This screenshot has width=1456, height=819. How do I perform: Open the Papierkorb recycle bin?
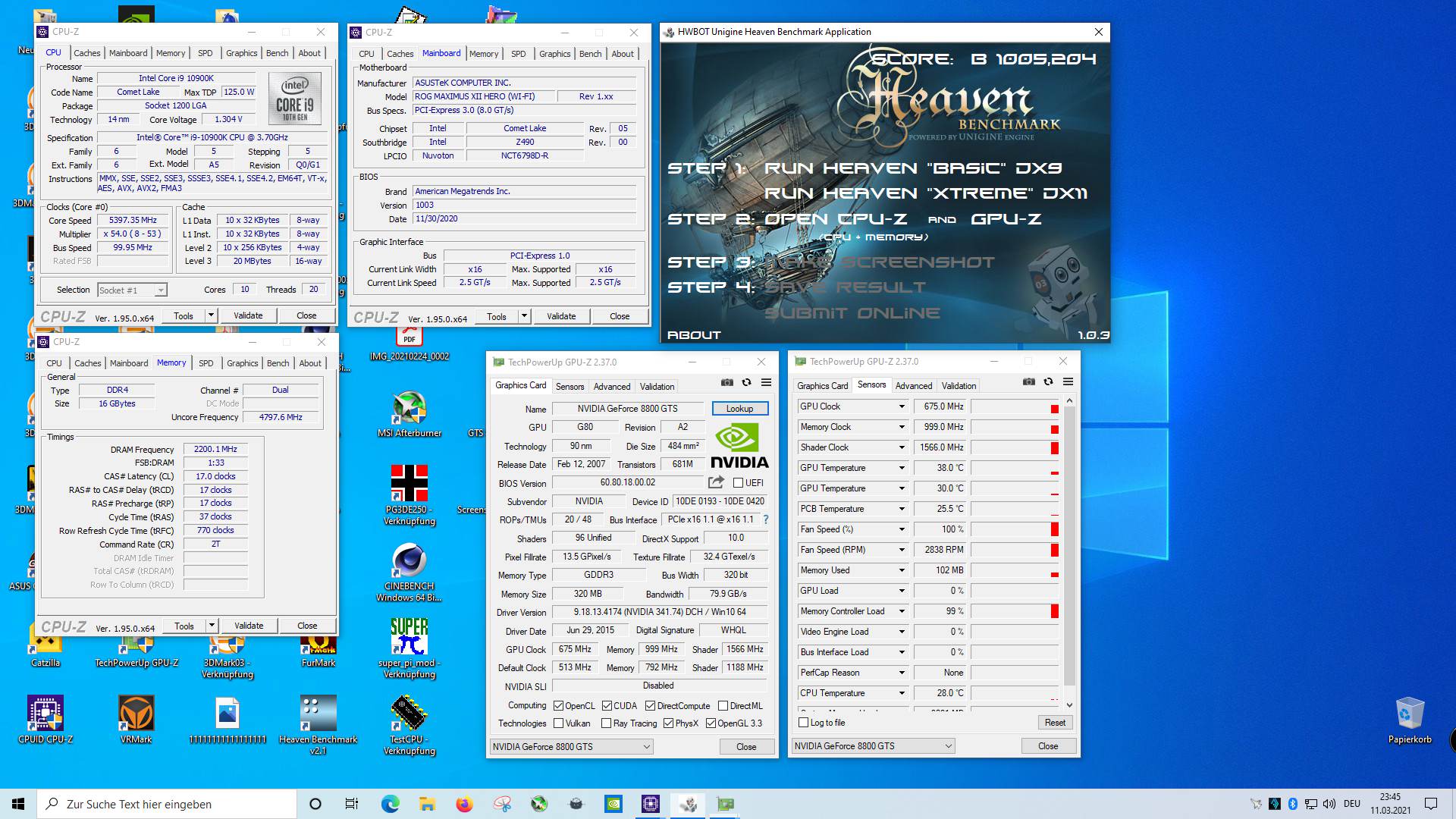(x=1410, y=720)
